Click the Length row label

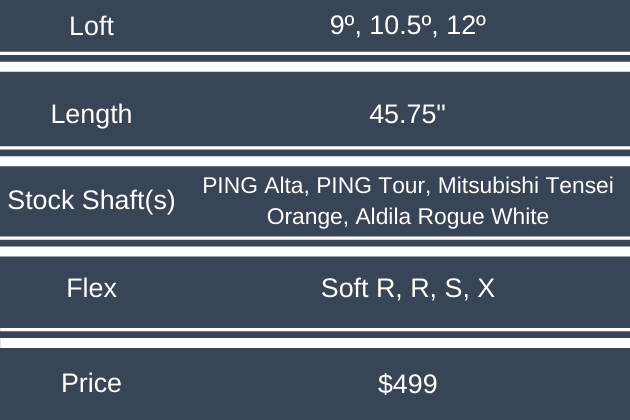click(91, 114)
